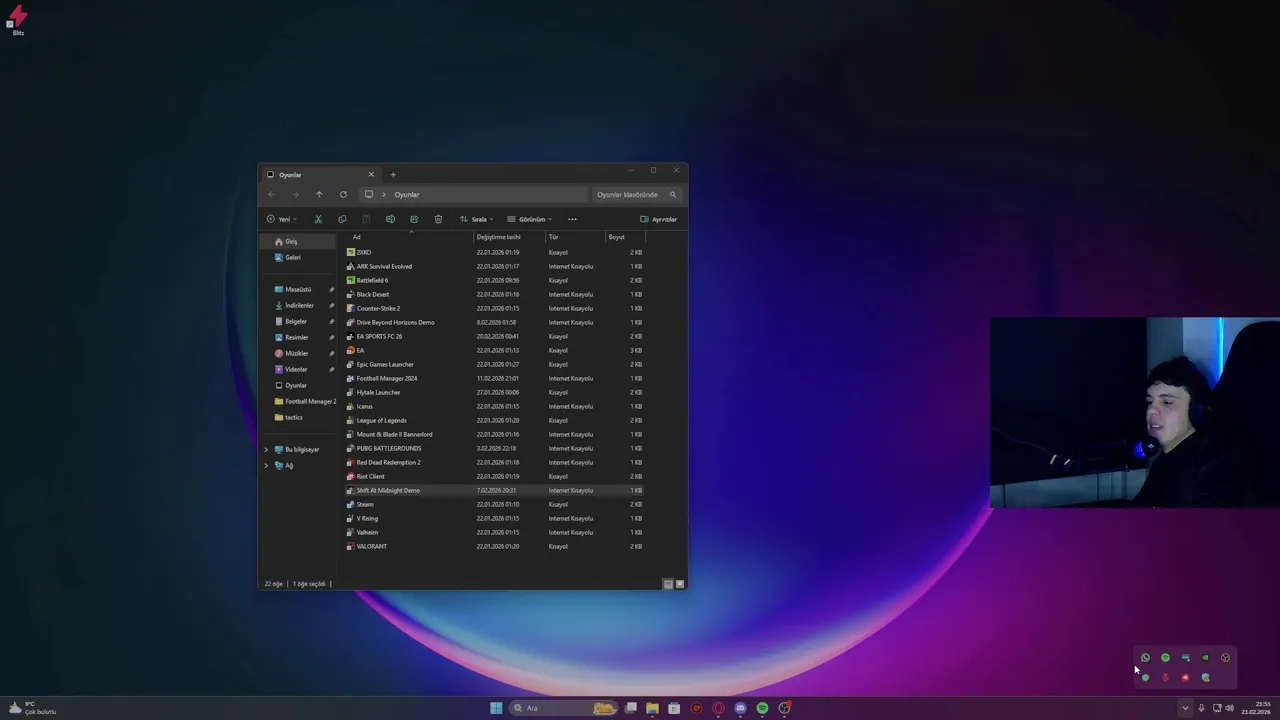Open File Explorer from the taskbar
The image size is (1280, 720).
652,708
